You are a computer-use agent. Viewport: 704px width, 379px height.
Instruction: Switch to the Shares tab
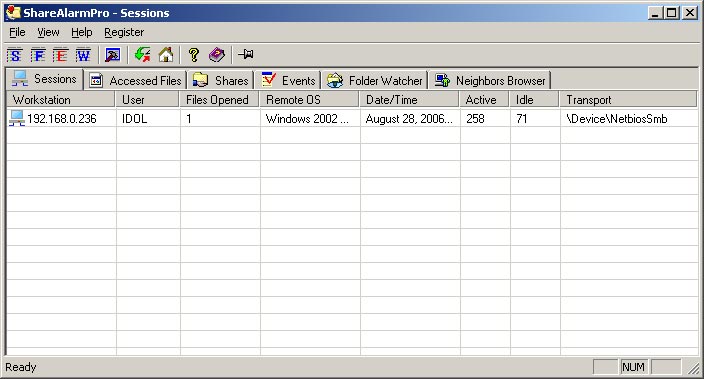220,80
